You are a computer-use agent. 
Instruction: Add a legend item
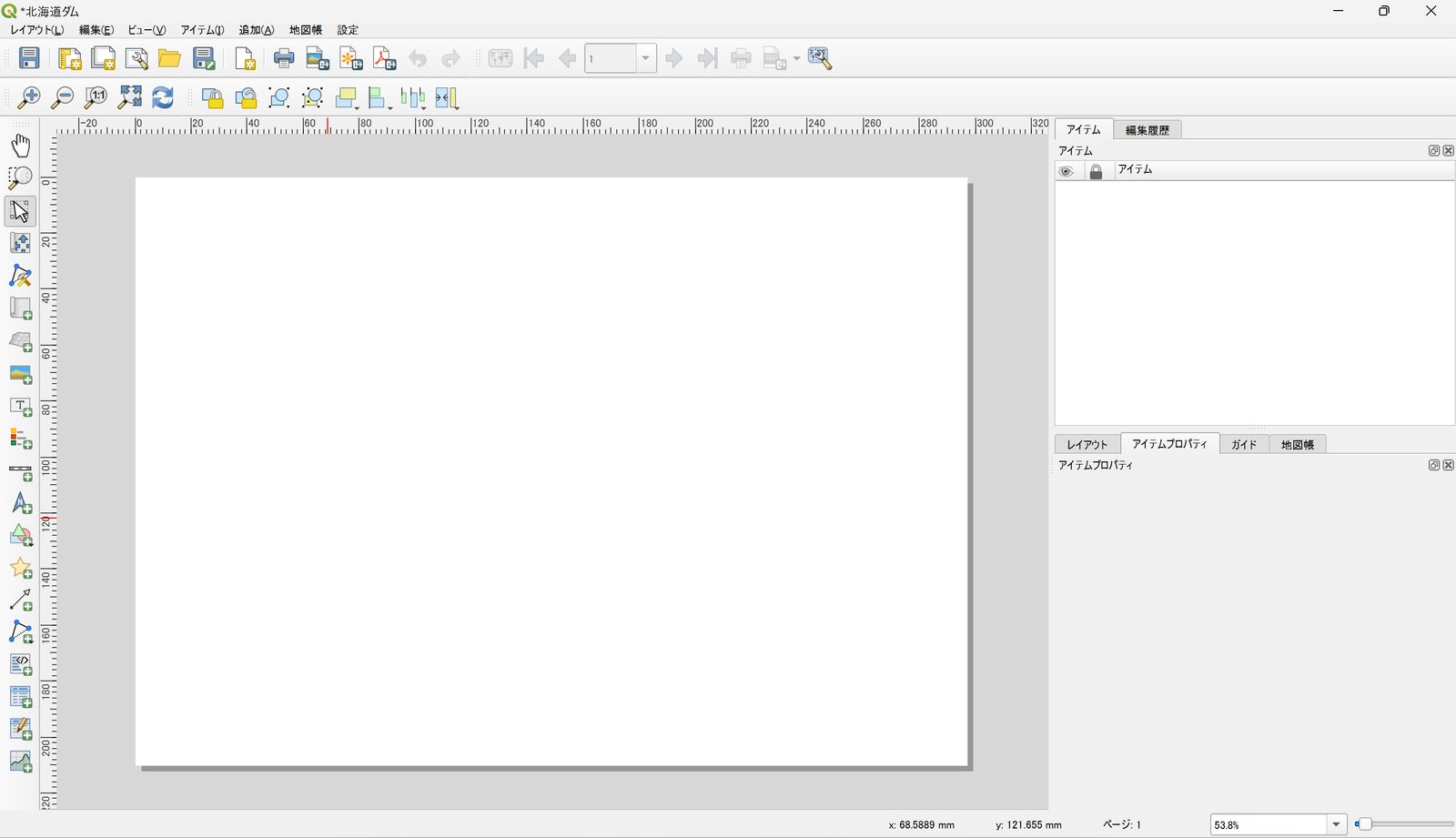pyautogui.click(x=20, y=439)
